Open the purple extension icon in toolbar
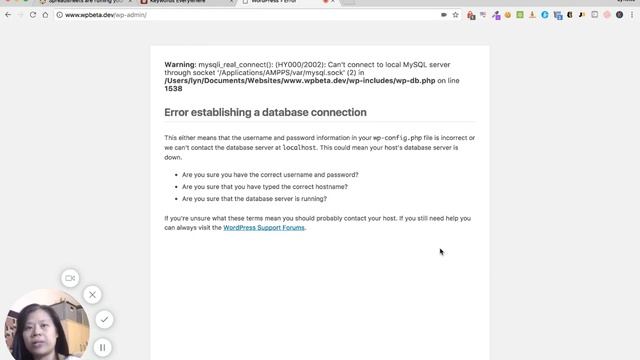640x360 pixels. click(x=496, y=15)
